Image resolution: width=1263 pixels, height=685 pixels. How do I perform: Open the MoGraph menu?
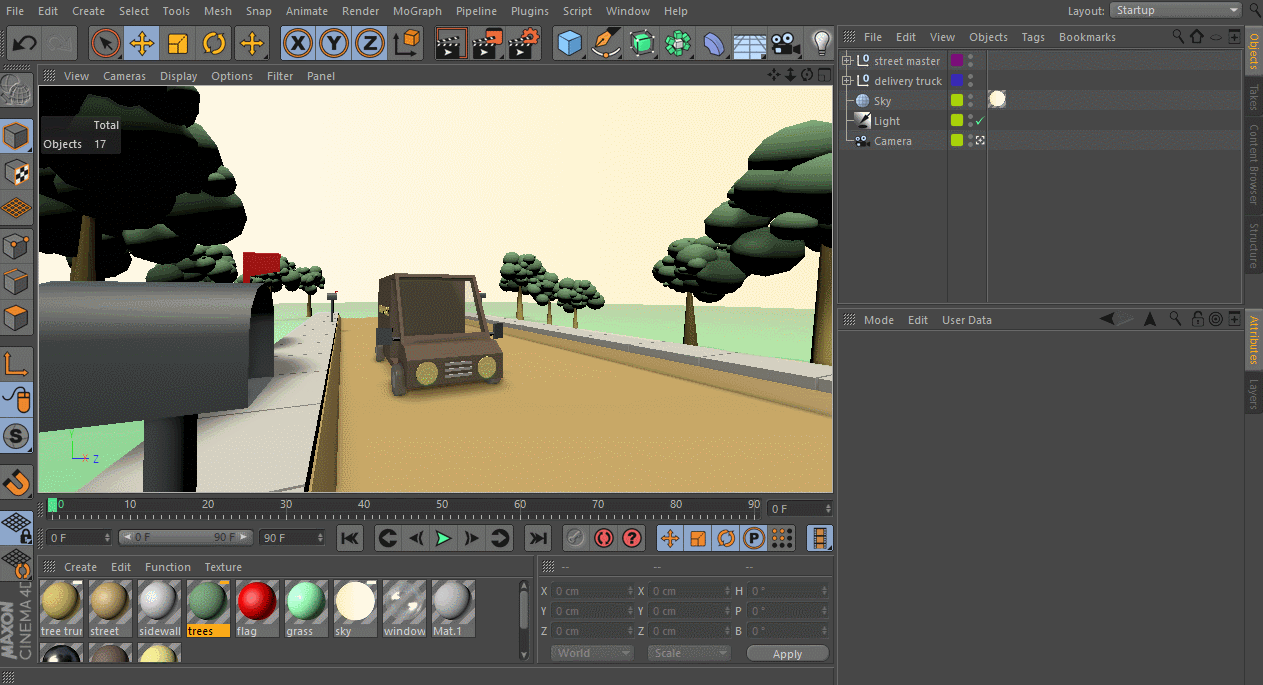(417, 11)
